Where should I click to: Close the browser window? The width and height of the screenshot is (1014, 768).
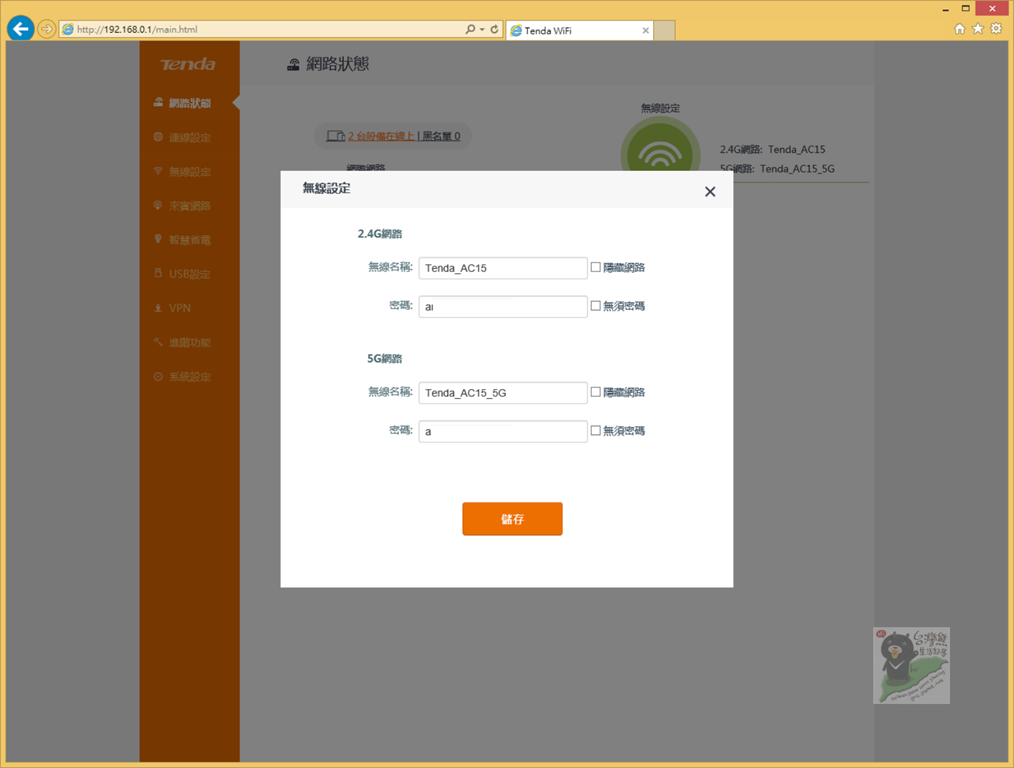tap(993, 8)
